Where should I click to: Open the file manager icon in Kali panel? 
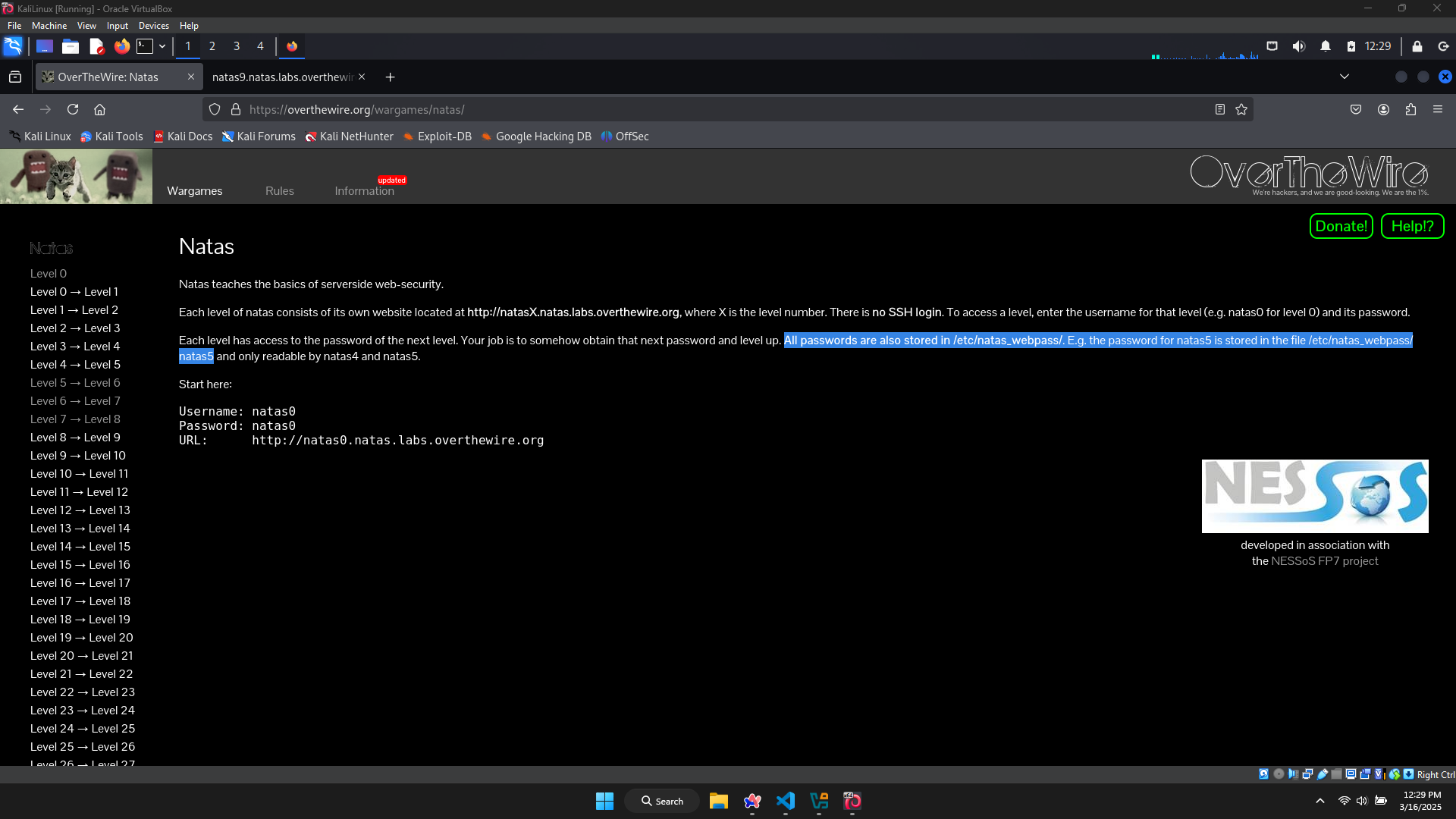coord(71,46)
